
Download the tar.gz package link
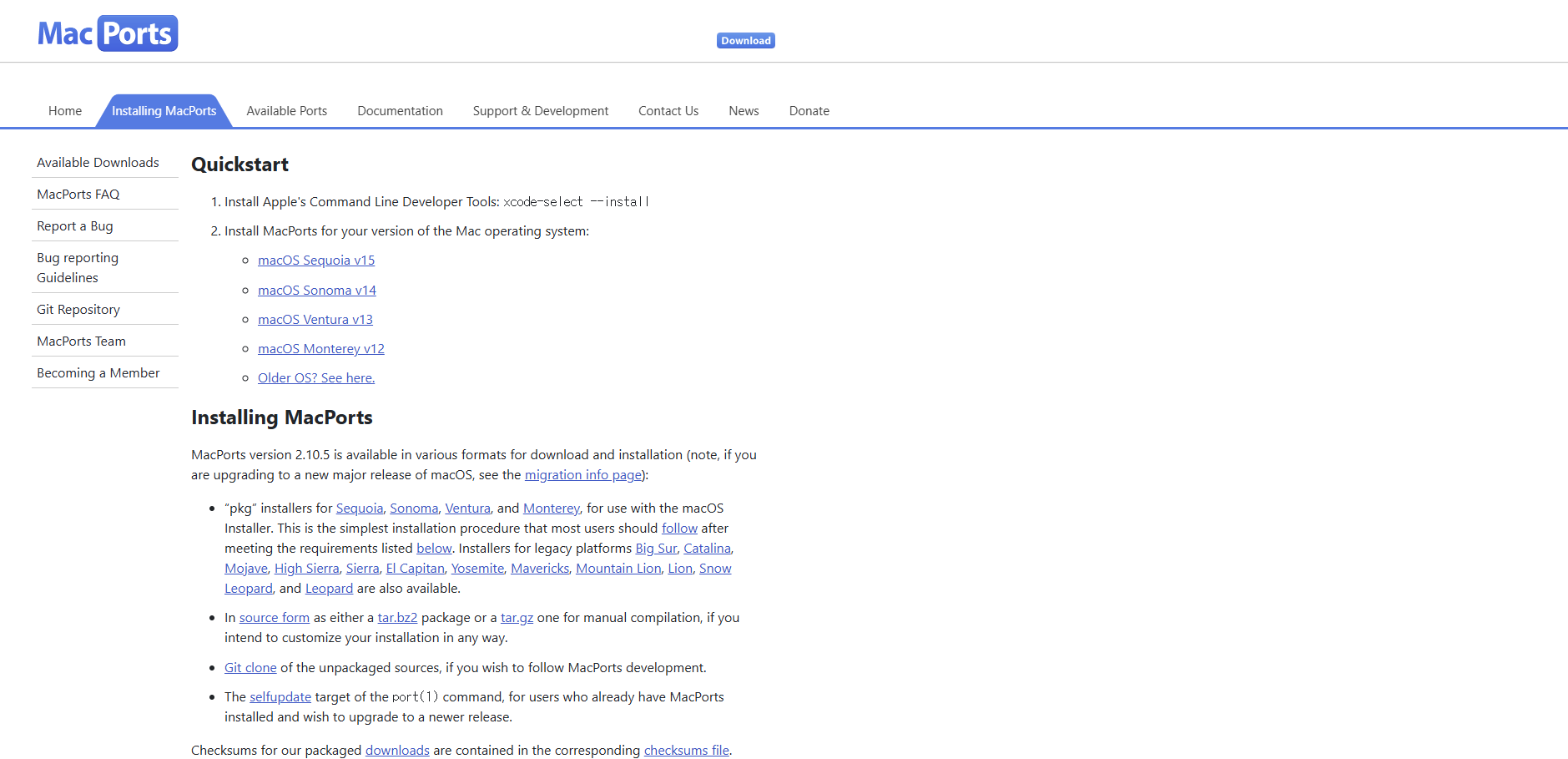(x=517, y=618)
